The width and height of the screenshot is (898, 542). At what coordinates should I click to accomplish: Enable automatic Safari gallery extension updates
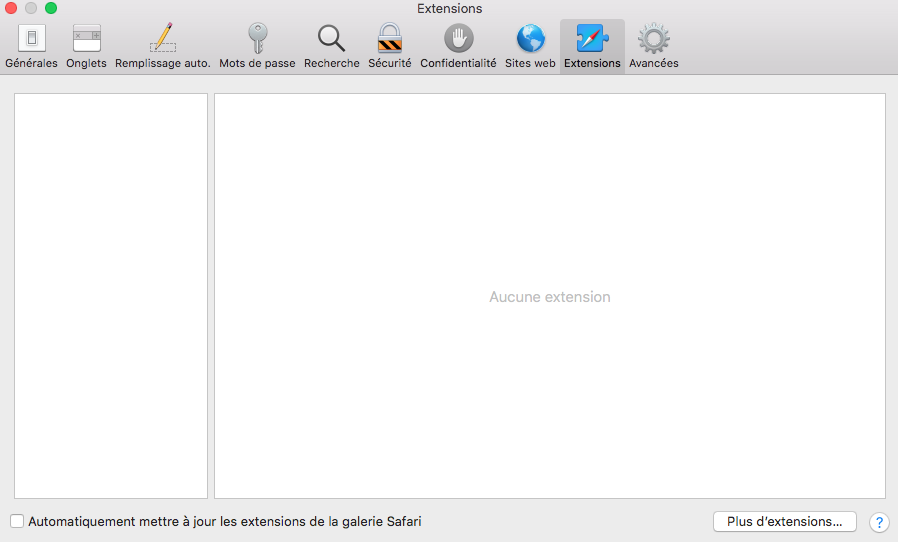pos(17,521)
